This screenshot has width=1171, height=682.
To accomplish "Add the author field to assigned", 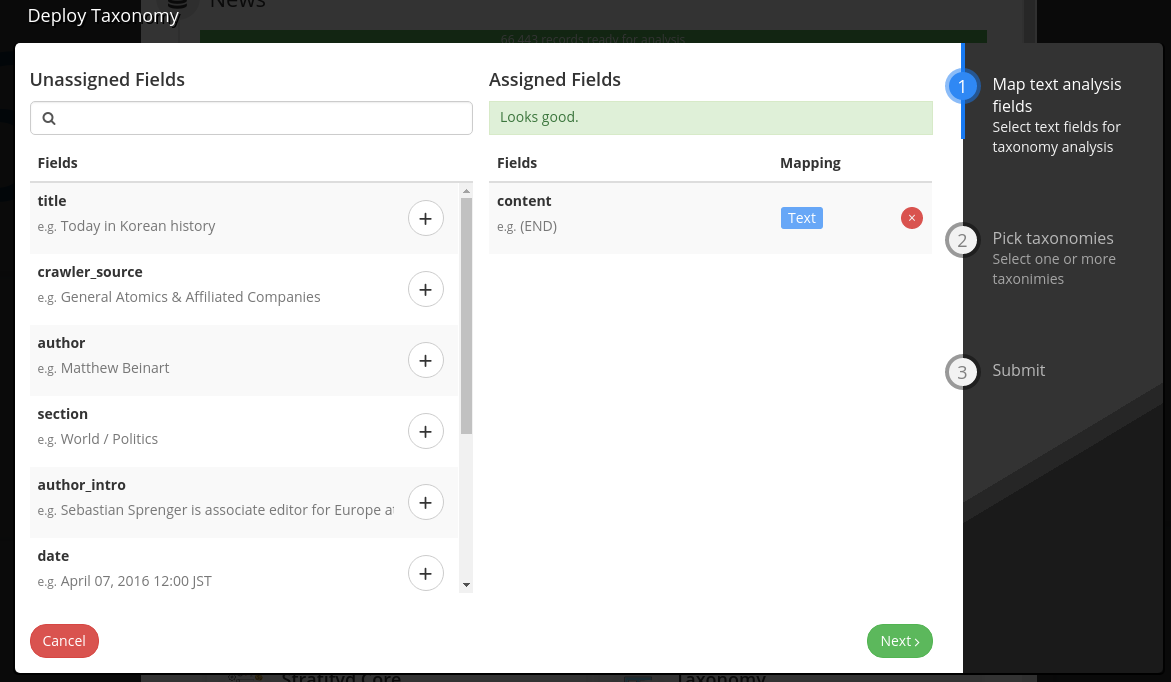I will tap(426, 360).
